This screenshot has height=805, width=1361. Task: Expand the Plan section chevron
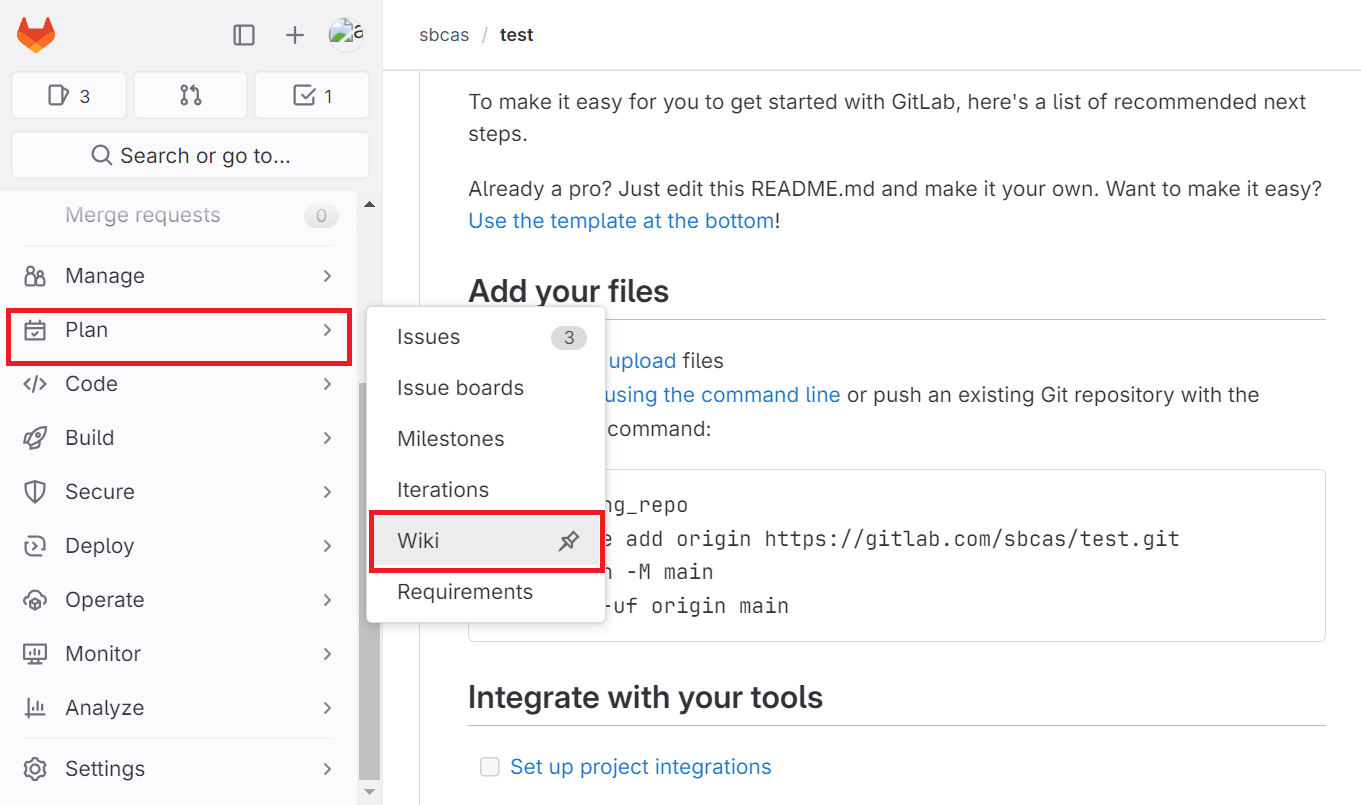tap(327, 330)
